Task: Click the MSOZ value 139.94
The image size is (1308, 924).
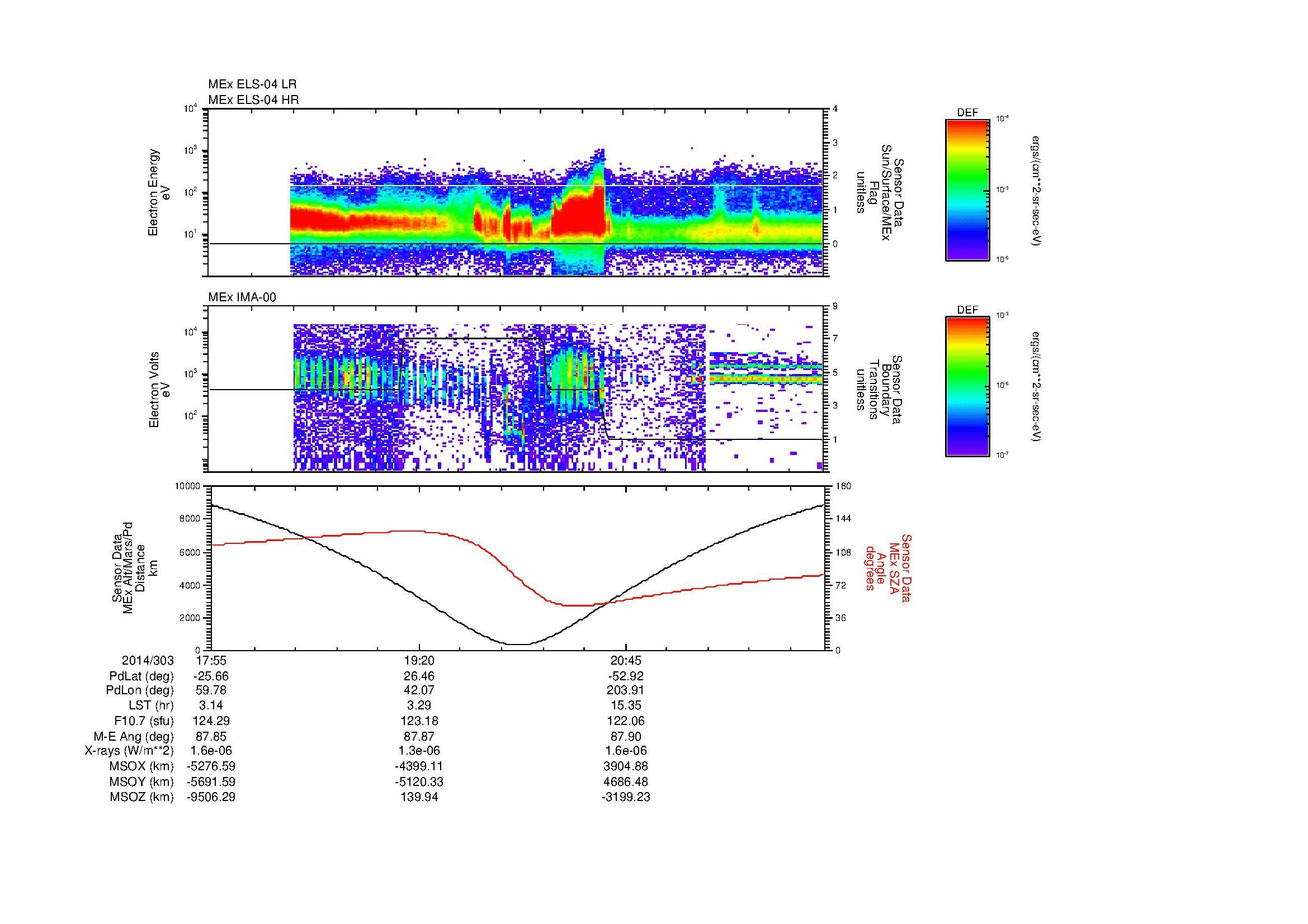Action: point(419,797)
